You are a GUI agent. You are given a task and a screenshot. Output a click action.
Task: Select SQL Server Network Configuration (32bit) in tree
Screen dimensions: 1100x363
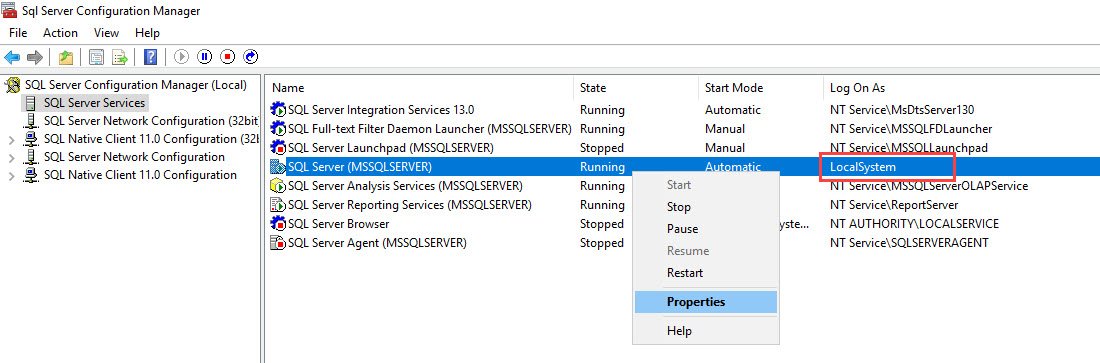(152, 121)
